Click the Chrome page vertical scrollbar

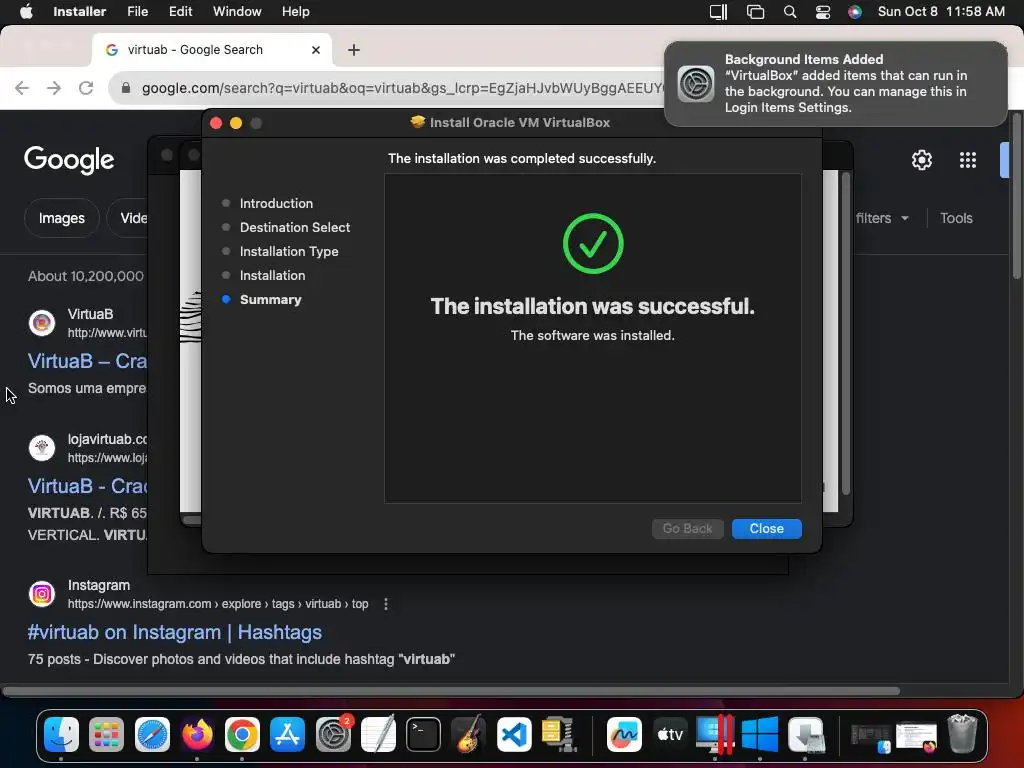point(1016,196)
